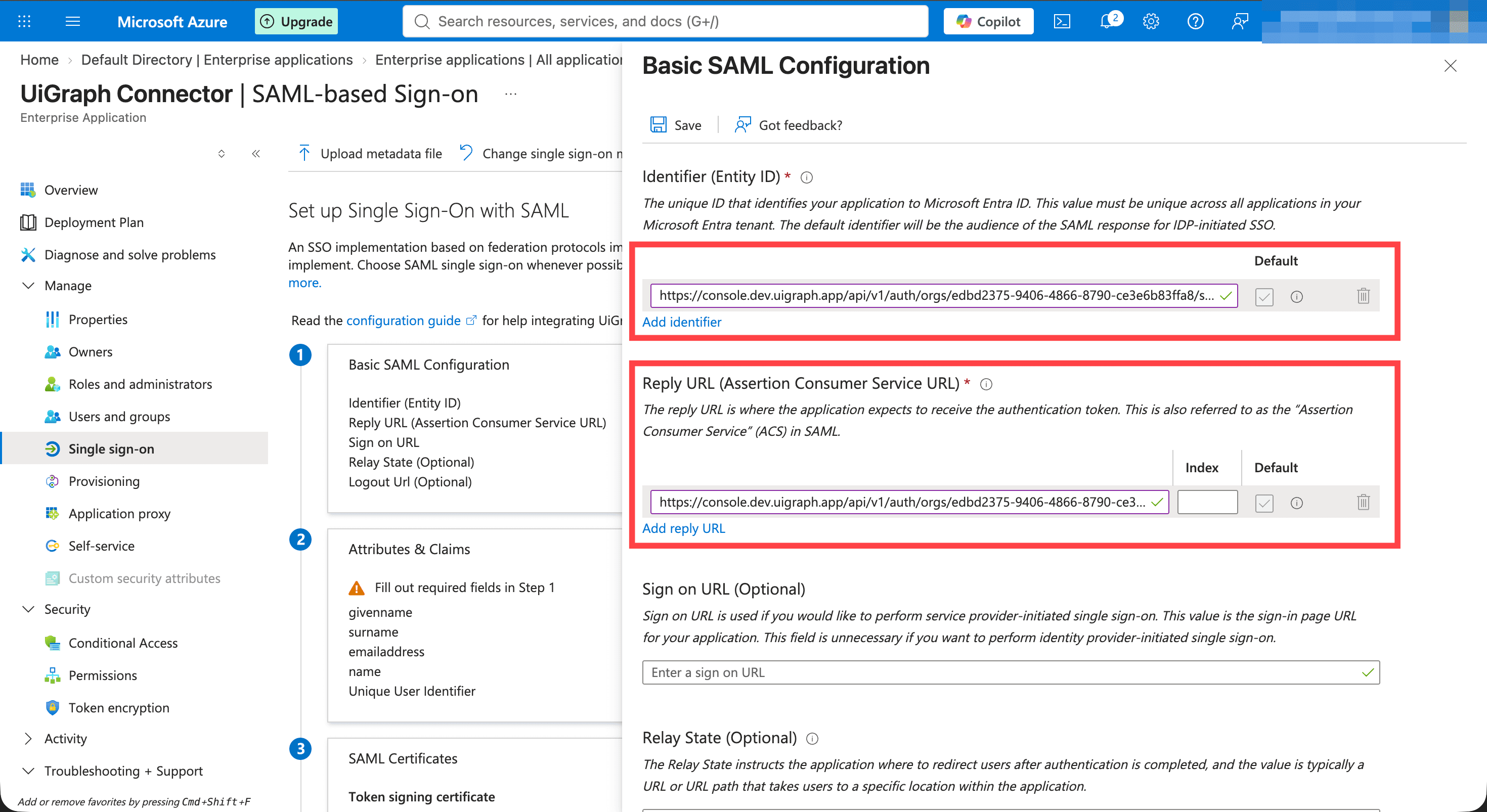Image resolution: width=1487 pixels, height=812 pixels.
Task: Open the Azure portal app launcher grid
Action: point(24,21)
